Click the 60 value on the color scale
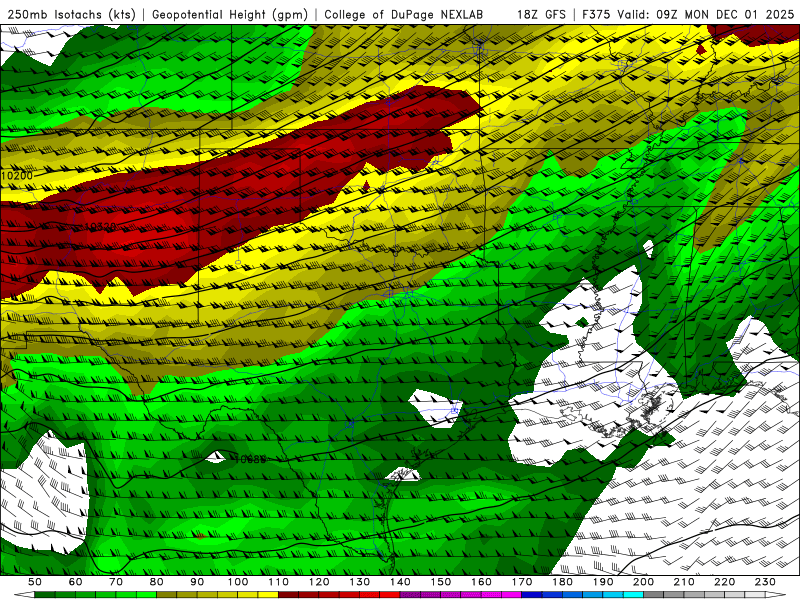This screenshot has width=800, height=600. coord(76,582)
